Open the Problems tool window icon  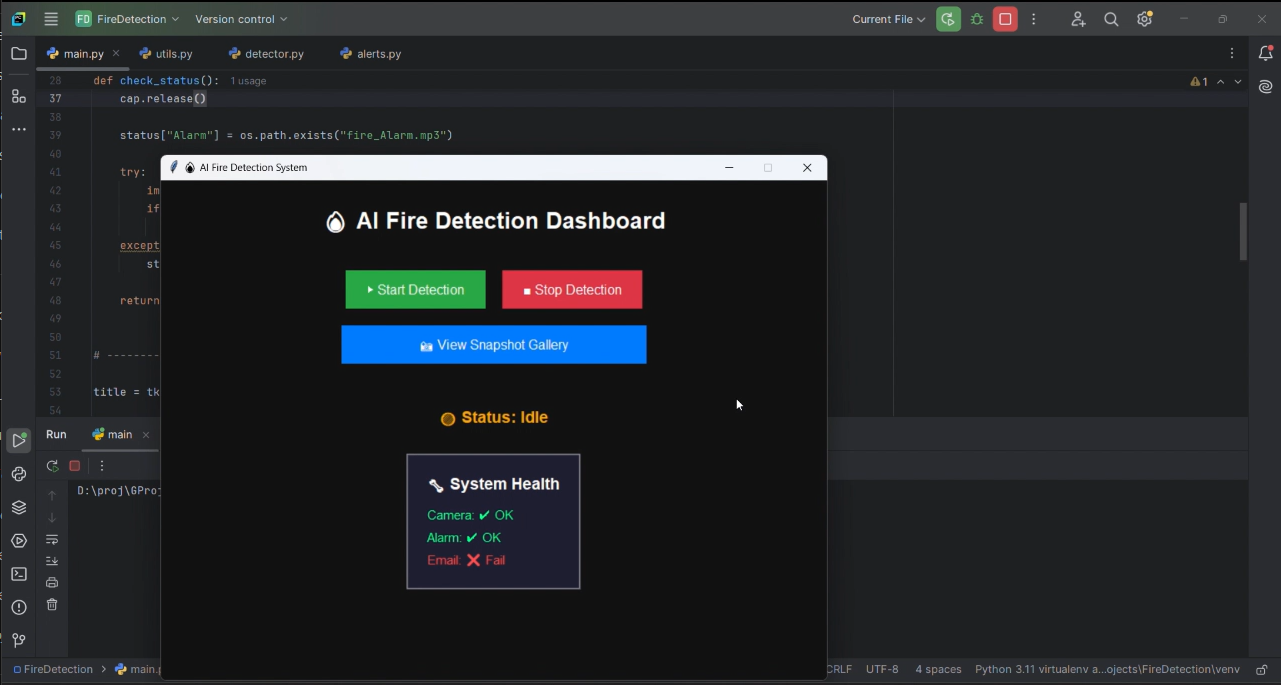18,606
